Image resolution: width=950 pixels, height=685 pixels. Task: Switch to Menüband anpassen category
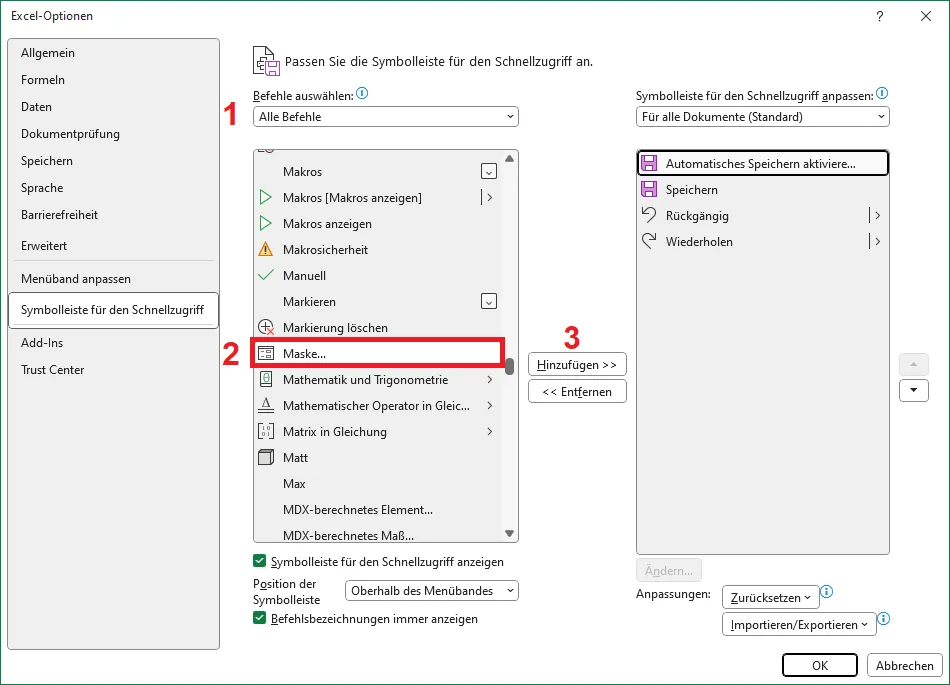coord(76,278)
